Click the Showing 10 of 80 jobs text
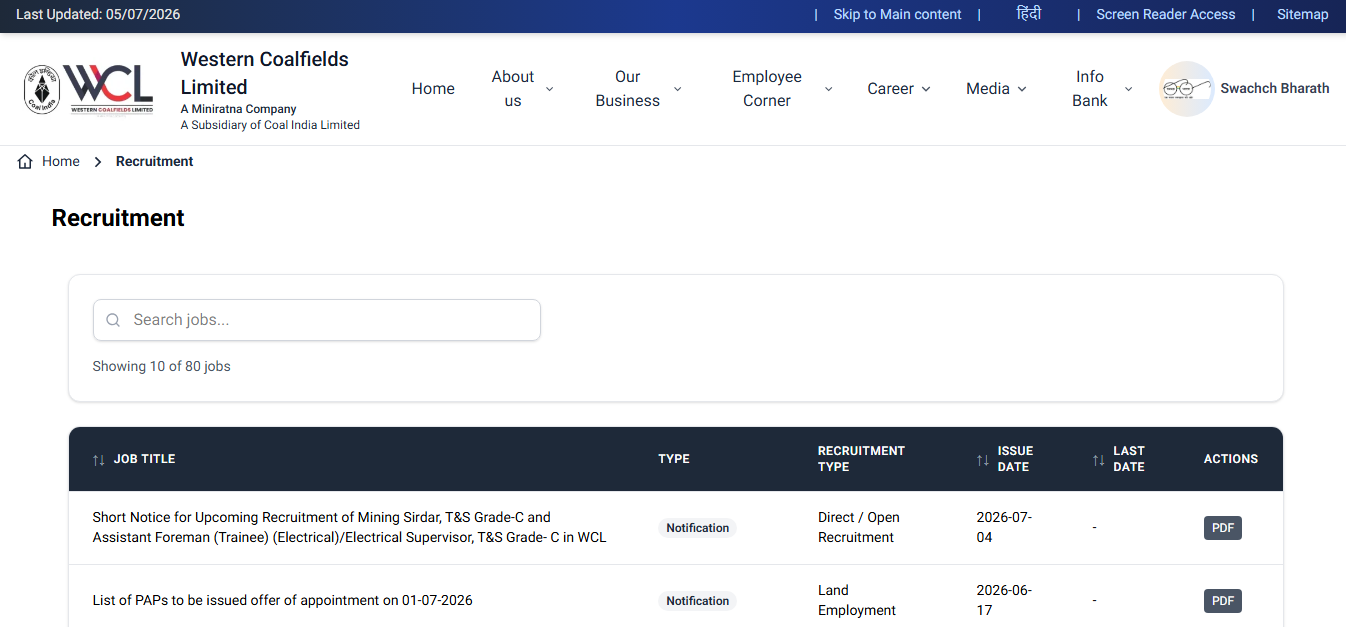The width and height of the screenshot is (1346, 627). coord(161,367)
